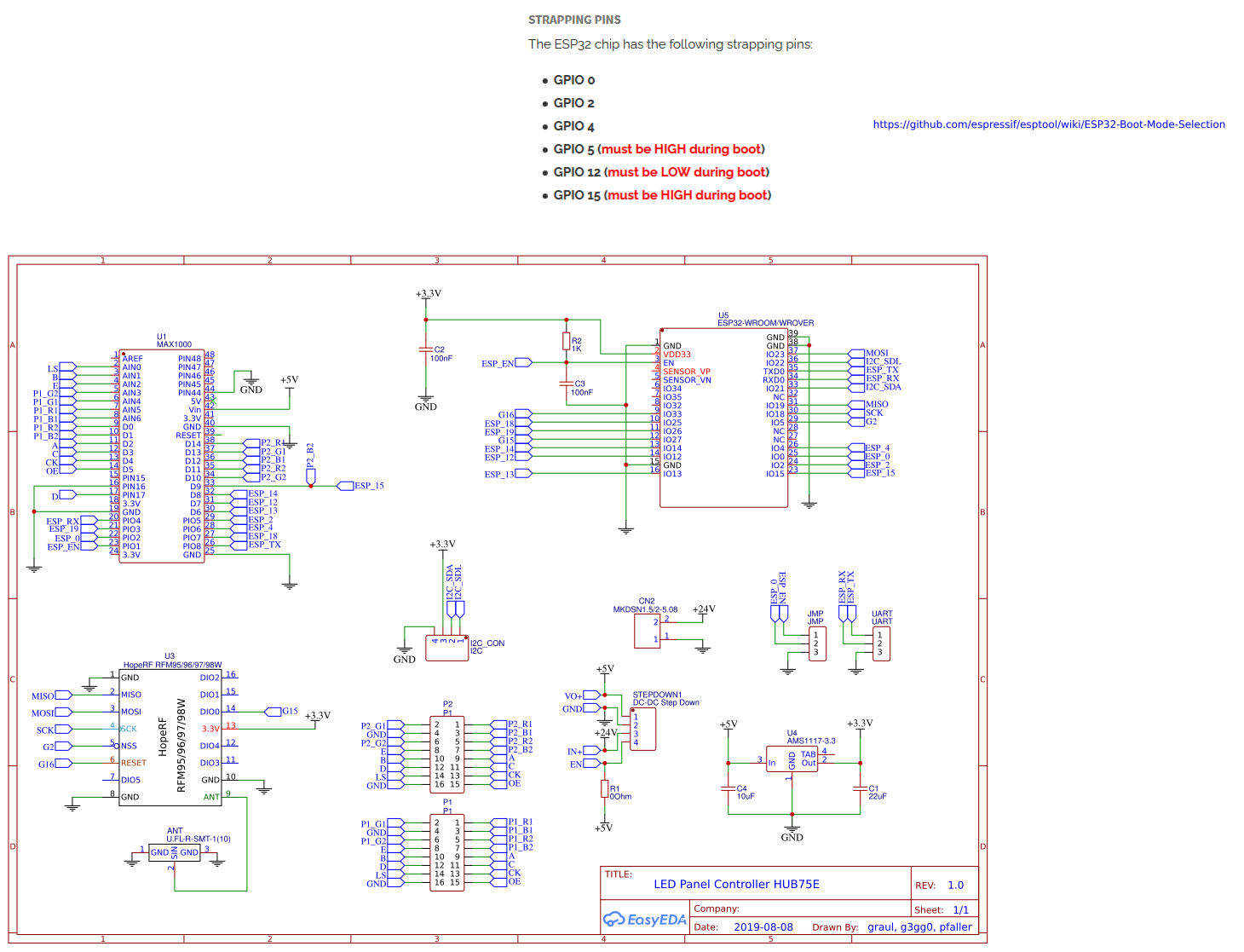Click the EasyEDA logo in title block
Viewport: 1244px width, 952px height.
coord(645,920)
